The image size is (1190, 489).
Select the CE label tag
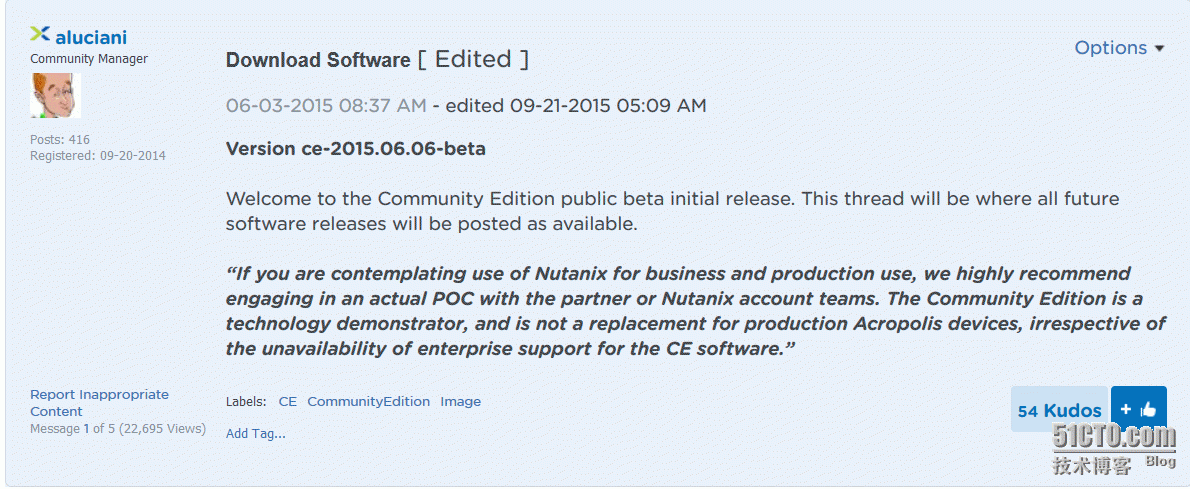pyautogui.click(x=288, y=402)
